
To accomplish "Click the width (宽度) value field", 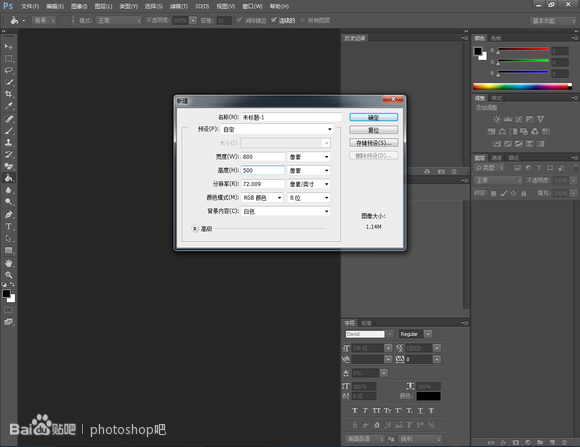I will [263, 157].
